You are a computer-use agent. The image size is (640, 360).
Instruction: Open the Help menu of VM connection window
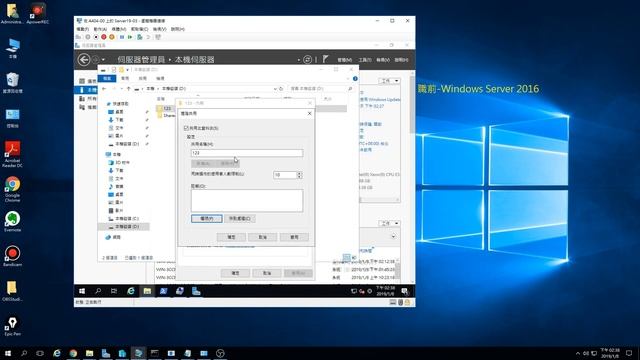[x=178, y=29]
